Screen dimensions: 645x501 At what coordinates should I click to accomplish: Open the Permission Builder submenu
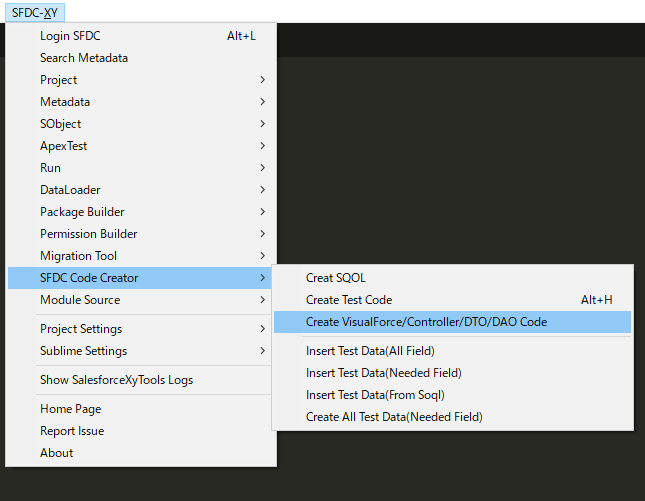coord(140,234)
